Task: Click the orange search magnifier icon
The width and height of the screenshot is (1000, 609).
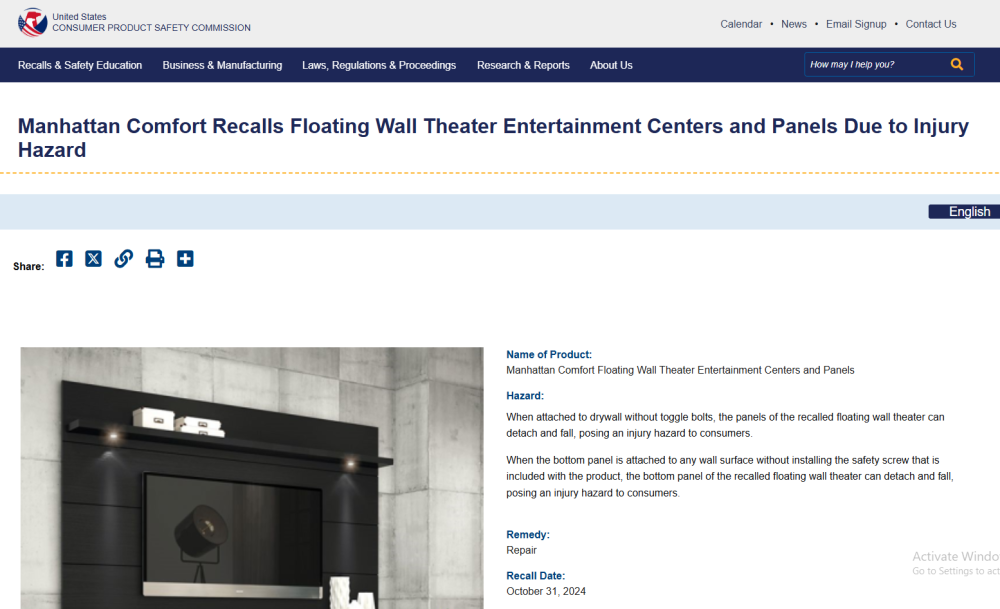Action: click(957, 65)
